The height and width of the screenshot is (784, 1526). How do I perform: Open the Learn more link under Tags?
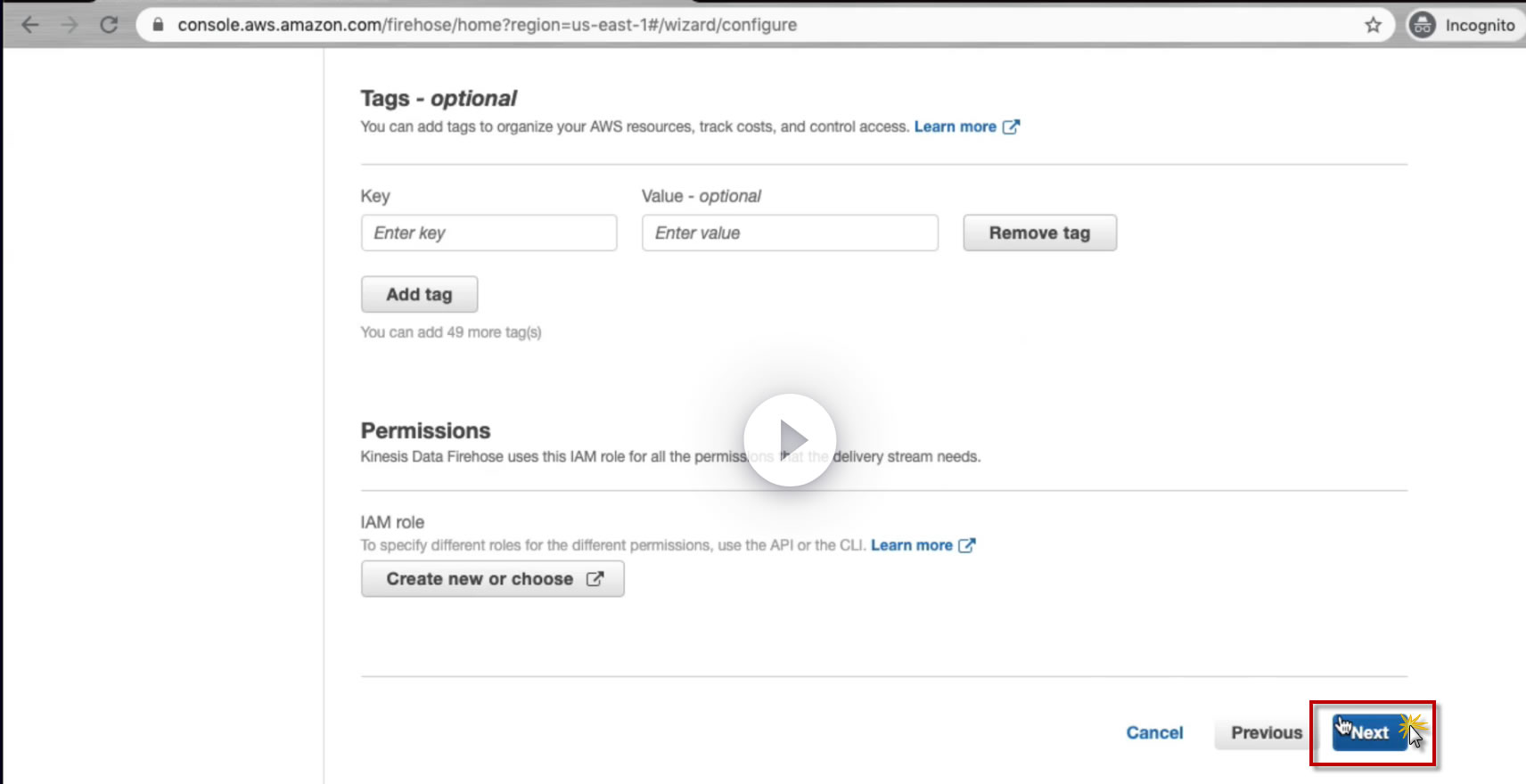(x=955, y=127)
